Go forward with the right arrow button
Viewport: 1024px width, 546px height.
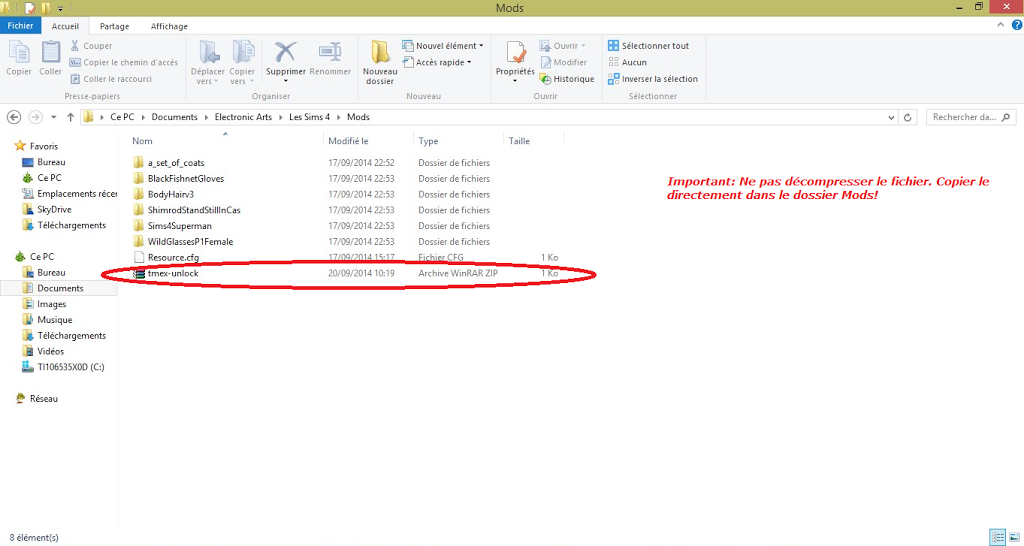(35, 117)
